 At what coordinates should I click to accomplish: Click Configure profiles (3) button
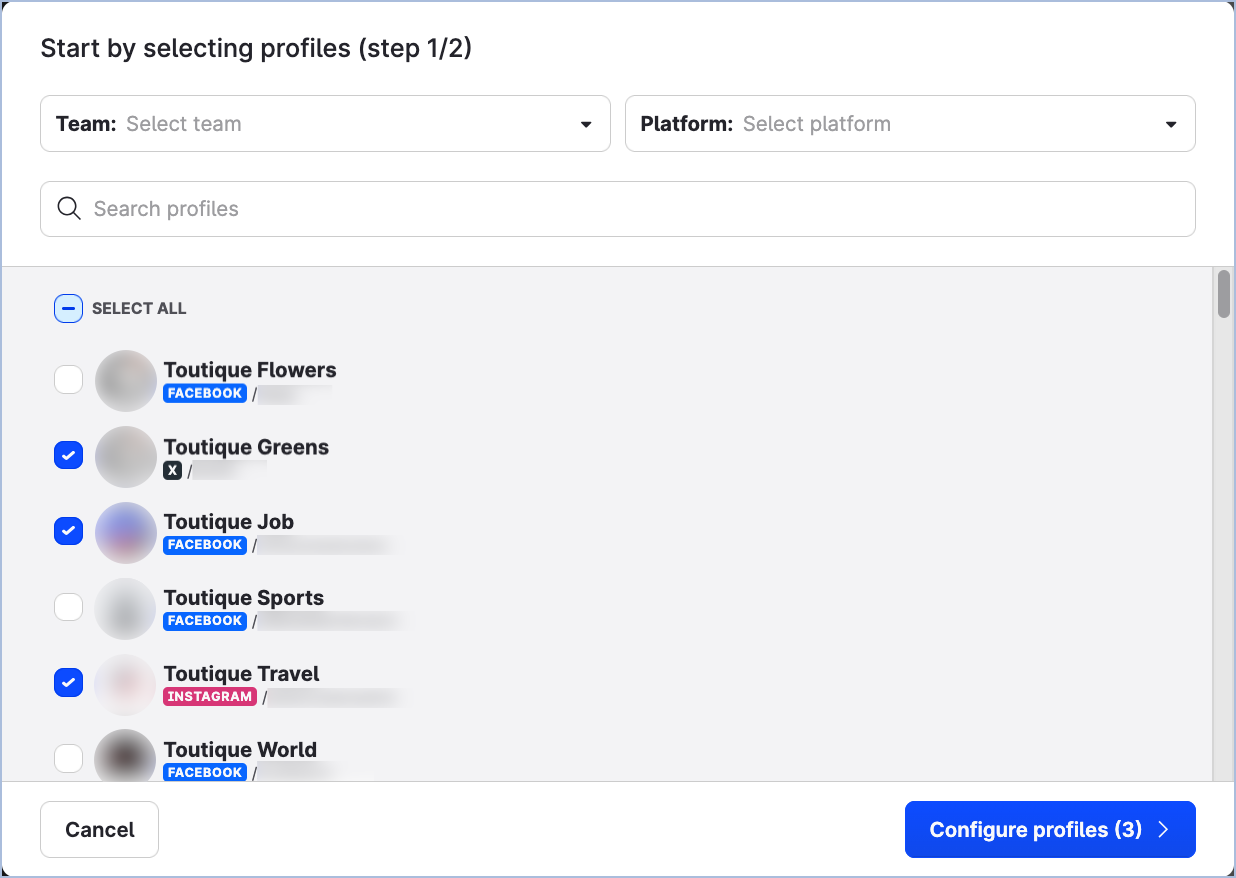[x=1049, y=830]
